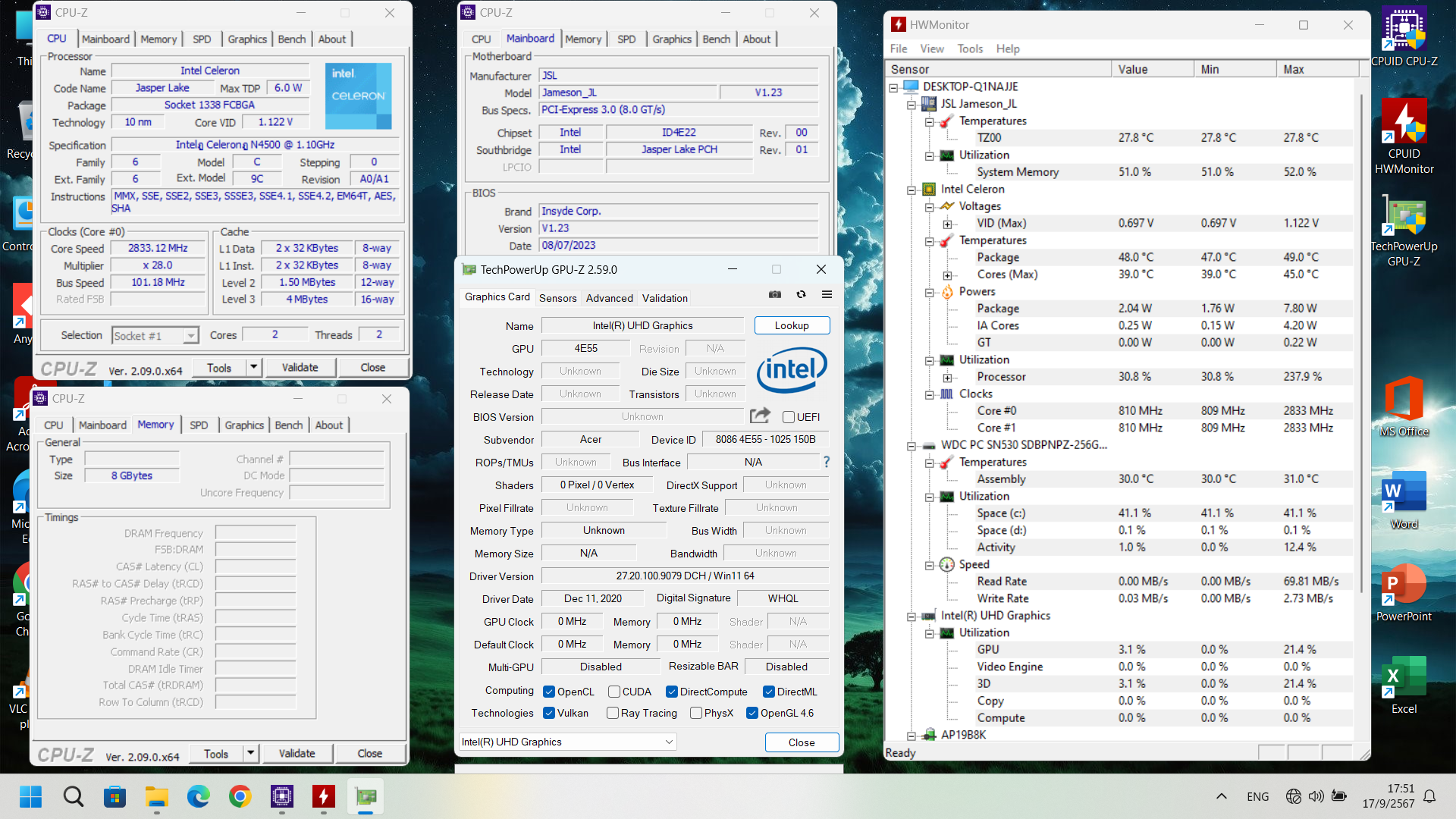Click the Max column header in HWMonitor
This screenshot has height=819, width=1456.
click(x=1317, y=69)
